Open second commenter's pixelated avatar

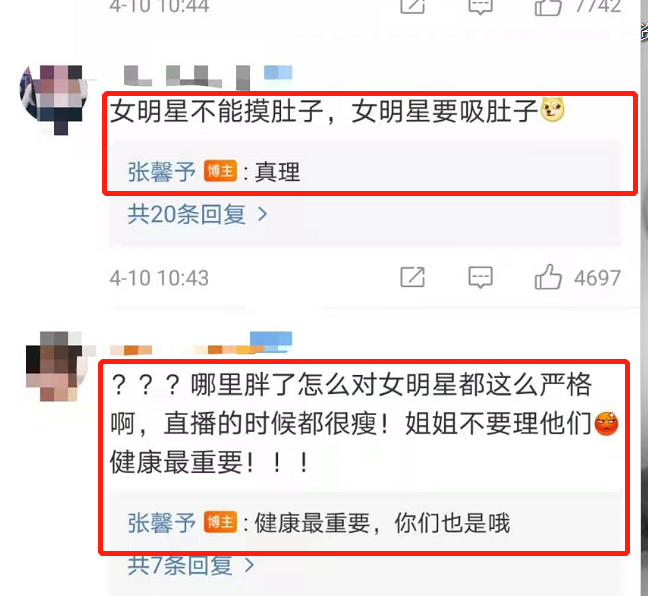click(x=56, y=366)
